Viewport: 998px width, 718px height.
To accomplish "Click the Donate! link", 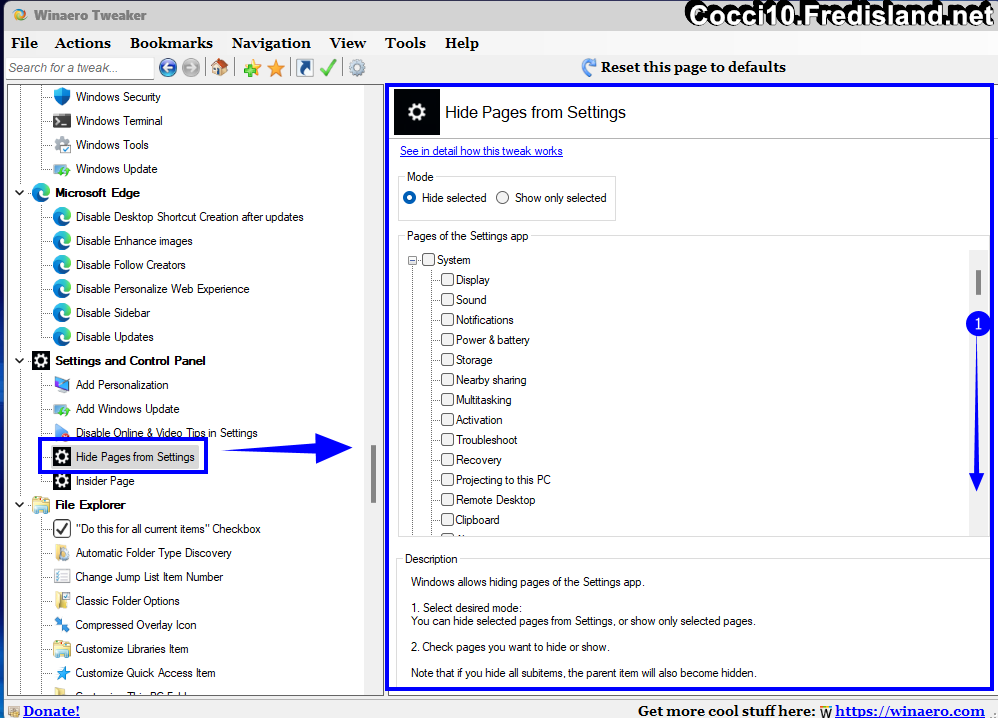I will click(x=52, y=710).
